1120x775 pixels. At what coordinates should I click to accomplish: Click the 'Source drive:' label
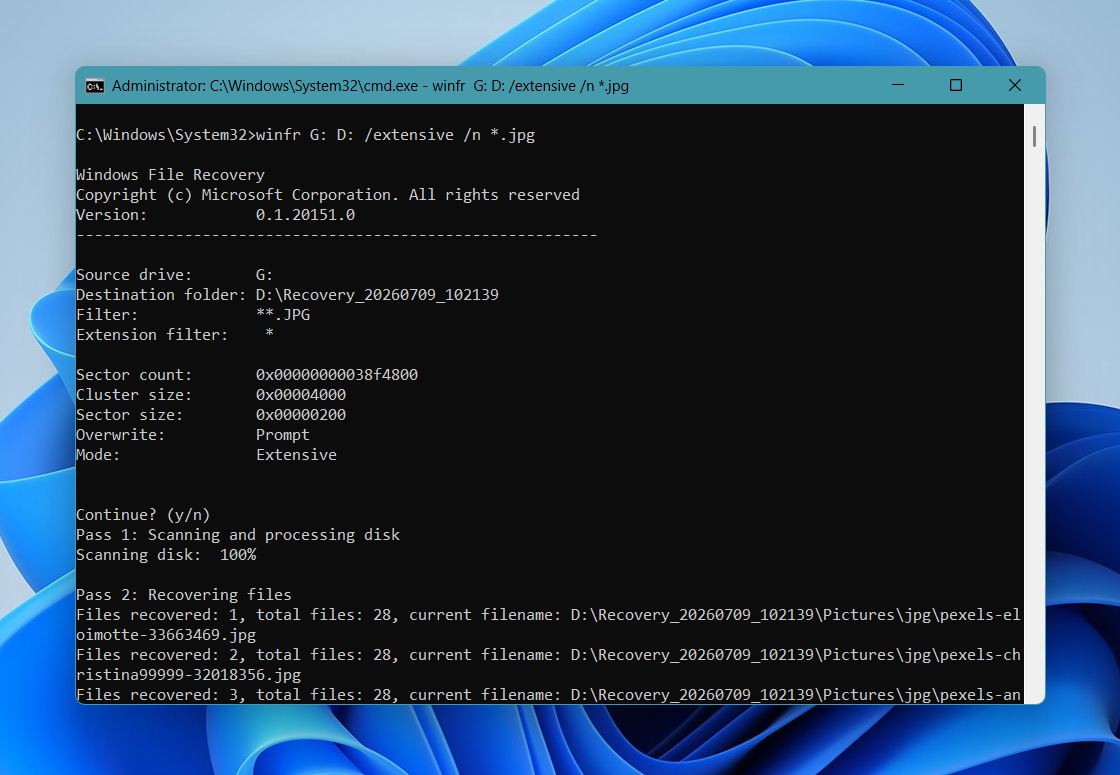pos(134,275)
